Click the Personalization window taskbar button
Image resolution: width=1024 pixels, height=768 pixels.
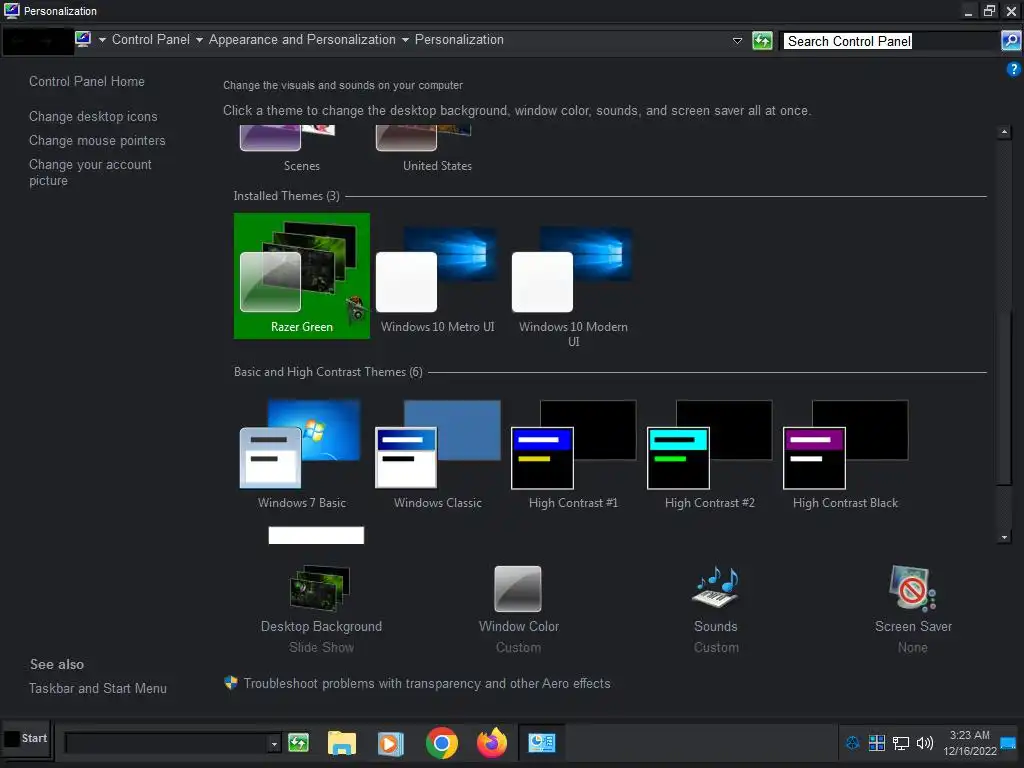click(541, 743)
